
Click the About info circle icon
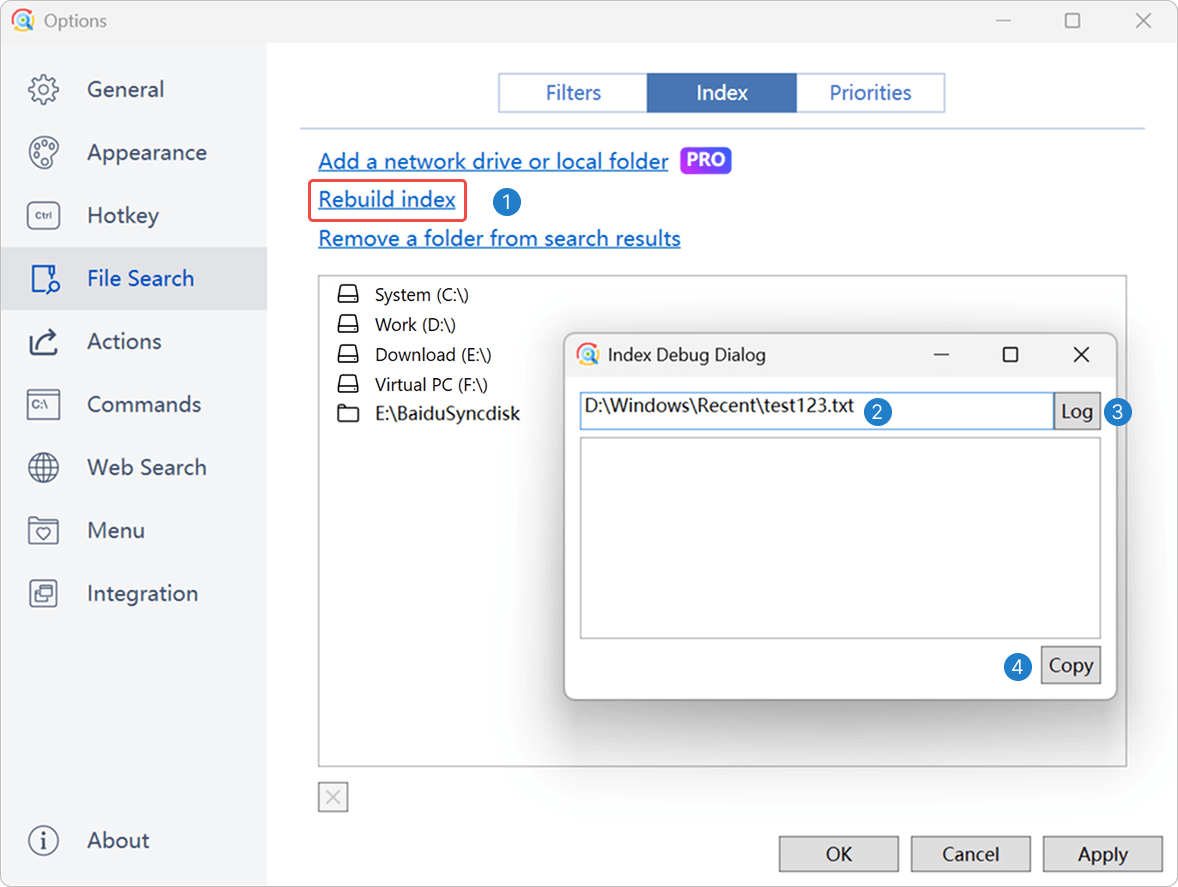44,840
